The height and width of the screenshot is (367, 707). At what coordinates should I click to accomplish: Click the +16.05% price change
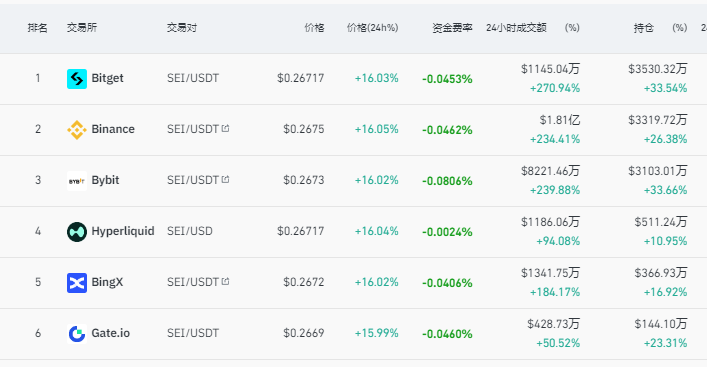376,129
